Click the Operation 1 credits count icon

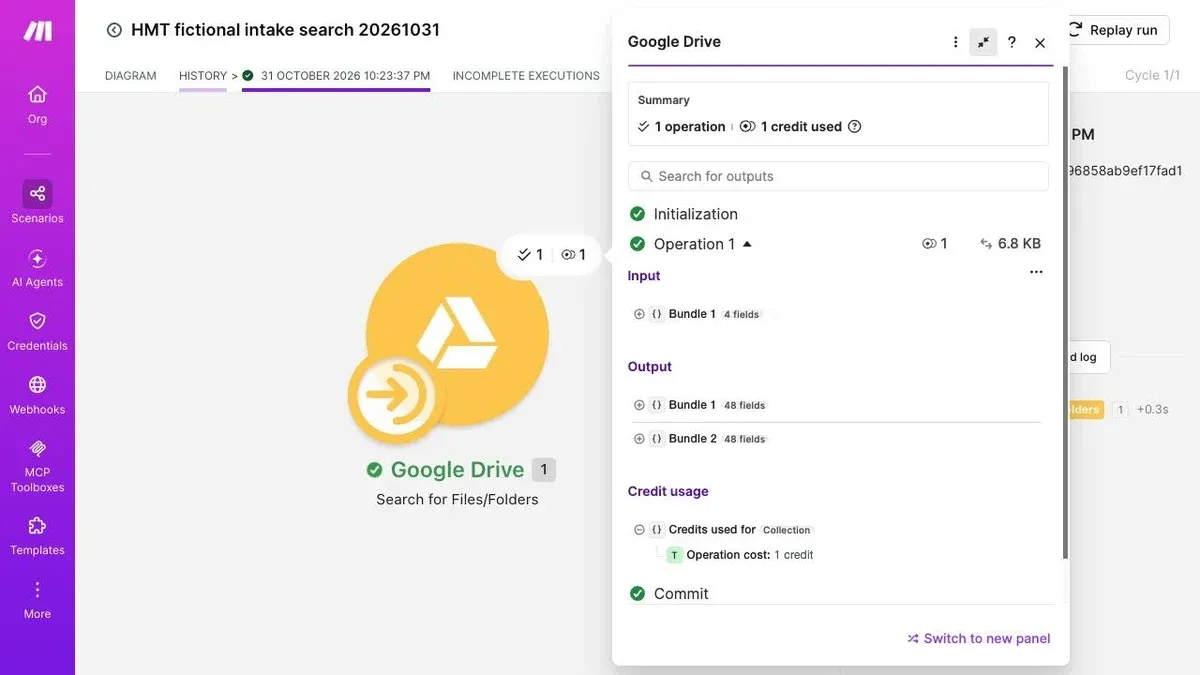pyautogui.click(x=929, y=244)
